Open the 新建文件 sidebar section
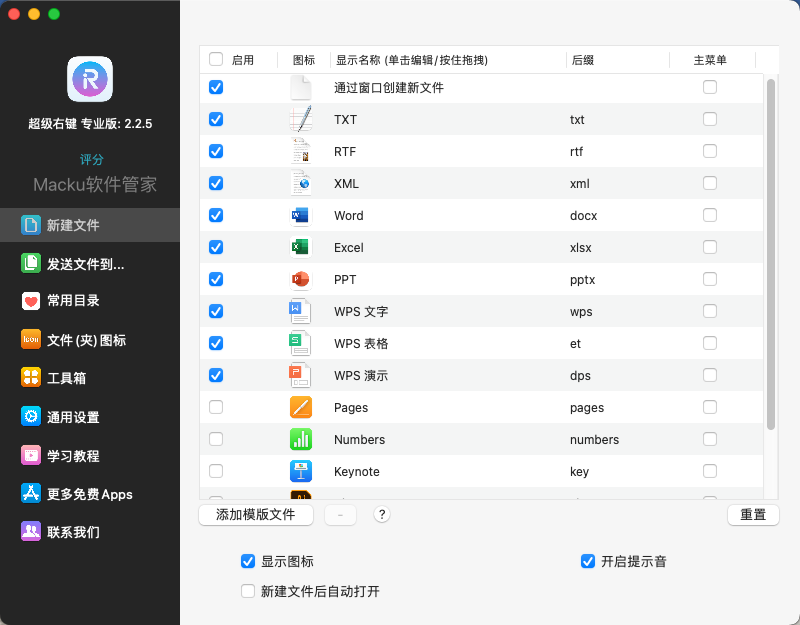Screen dimensions: 800x625 pos(90,225)
